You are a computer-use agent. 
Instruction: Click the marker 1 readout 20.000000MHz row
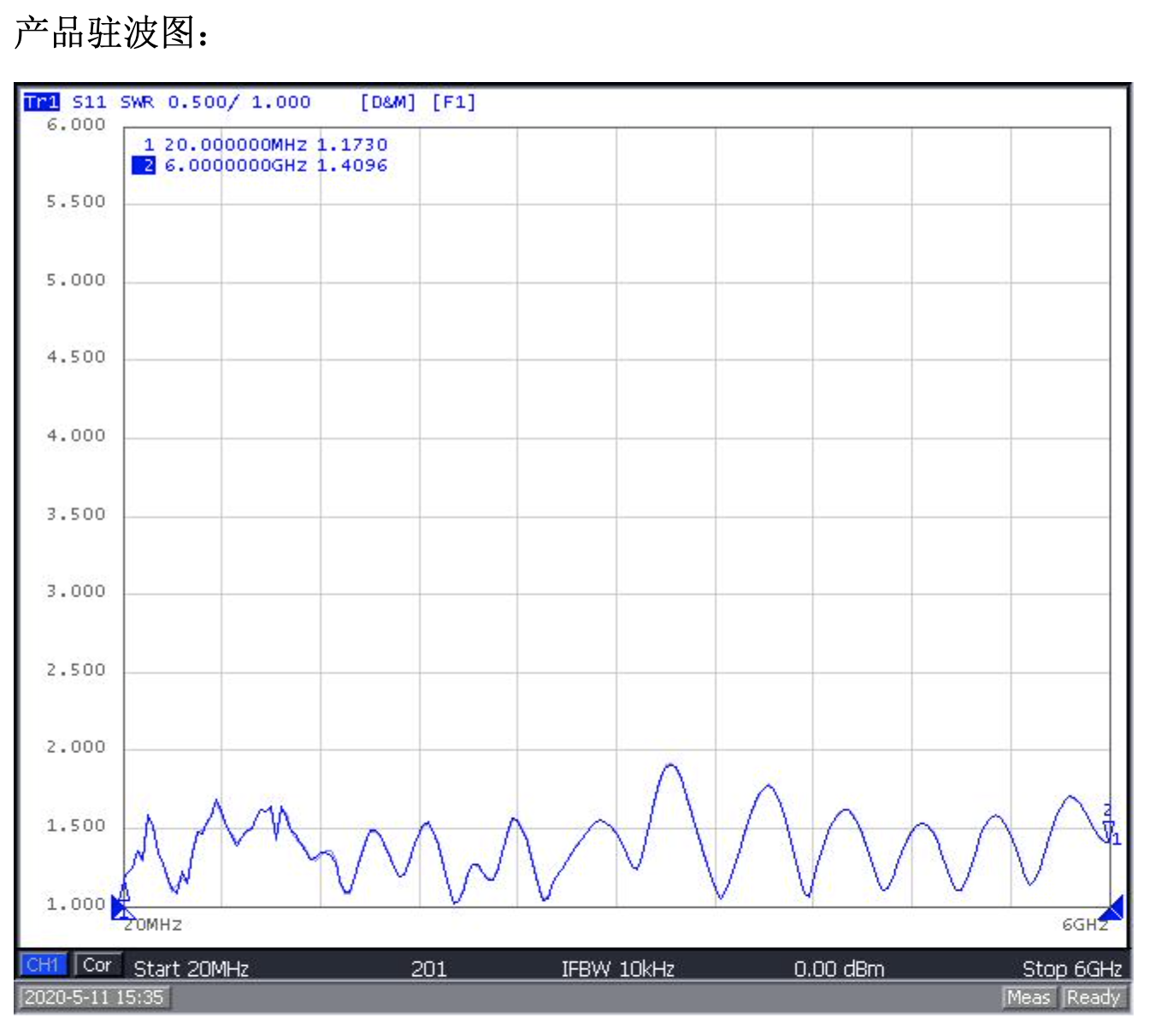pyautogui.click(x=266, y=145)
